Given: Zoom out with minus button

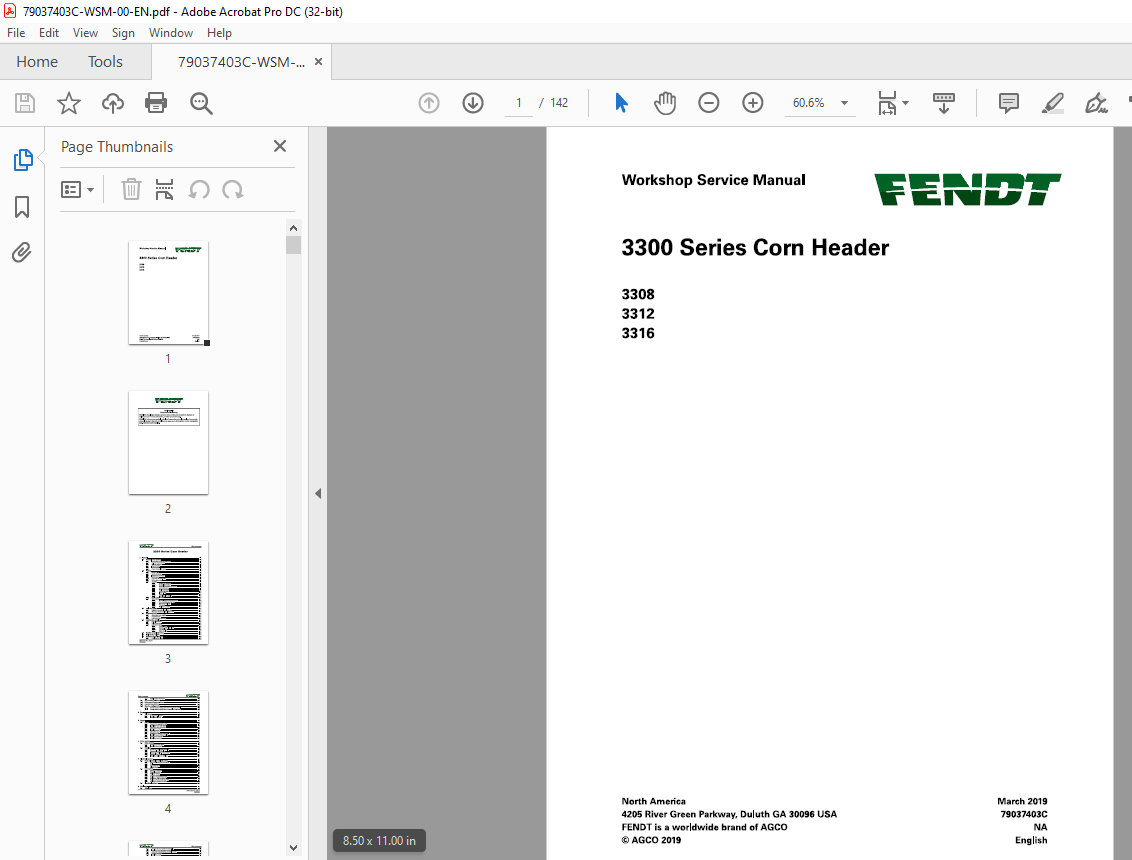Looking at the screenshot, I should coord(708,103).
